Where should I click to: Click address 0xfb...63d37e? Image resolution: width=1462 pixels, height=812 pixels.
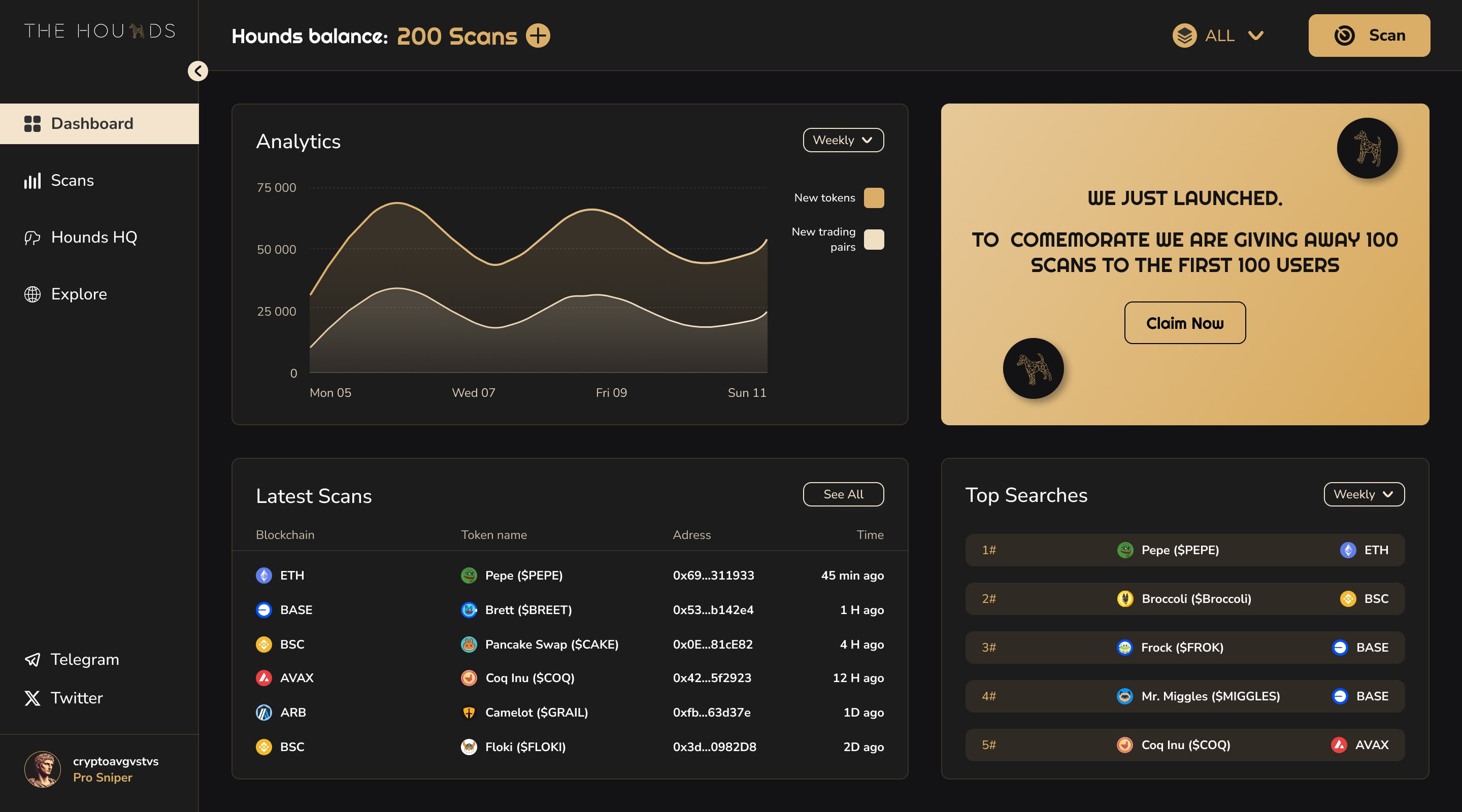click(712, 713)
